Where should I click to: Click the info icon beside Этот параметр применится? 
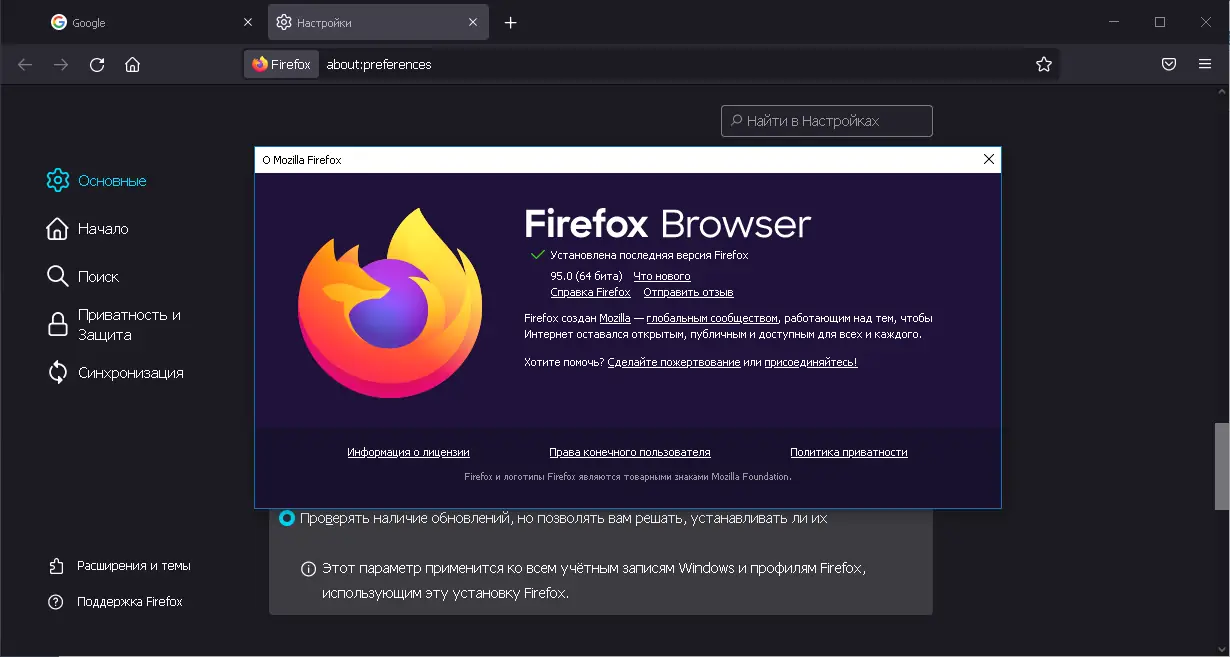point(309,569)
